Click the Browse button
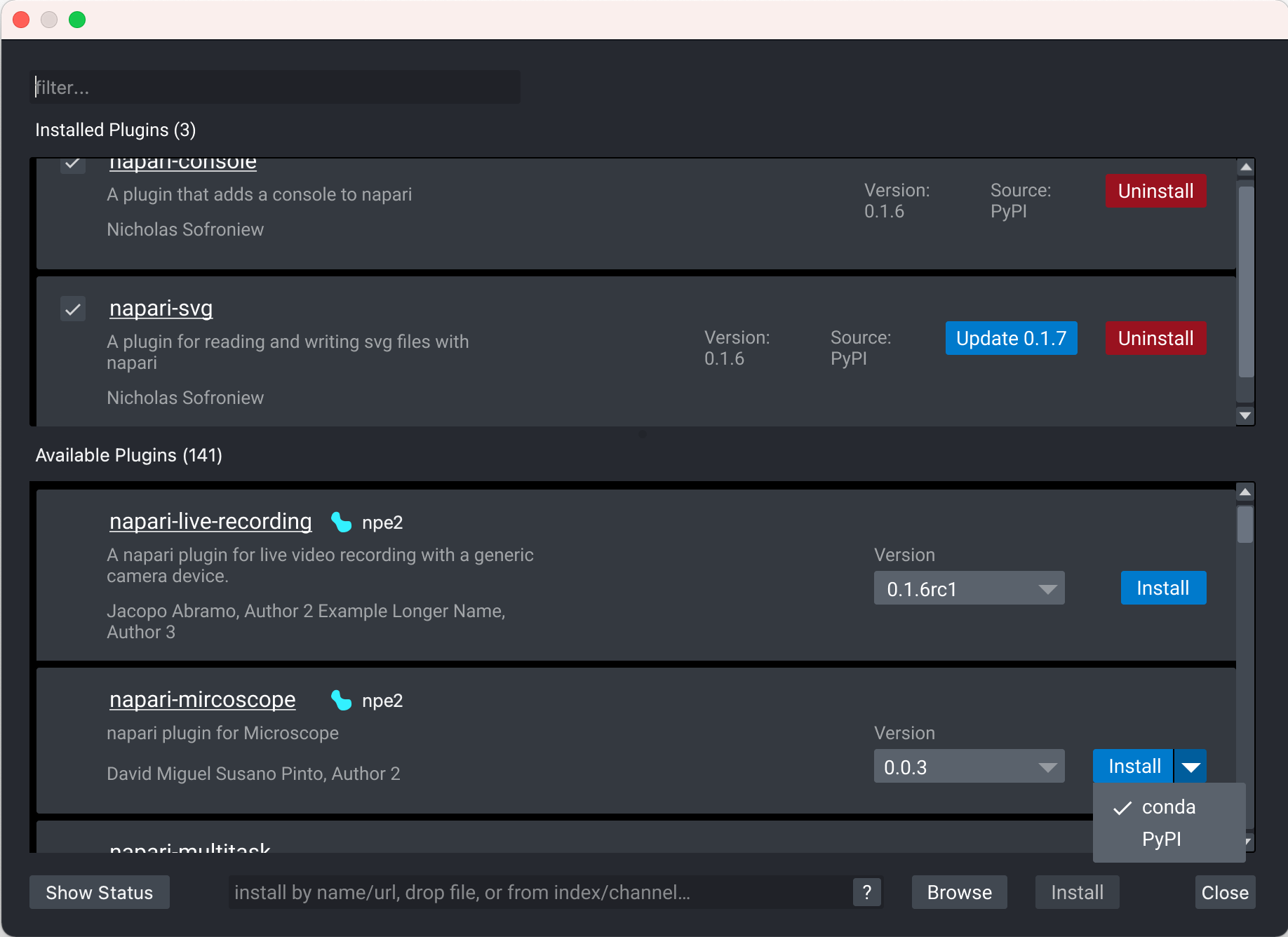Screen dimensions: 1288x937 coord(959,892)
